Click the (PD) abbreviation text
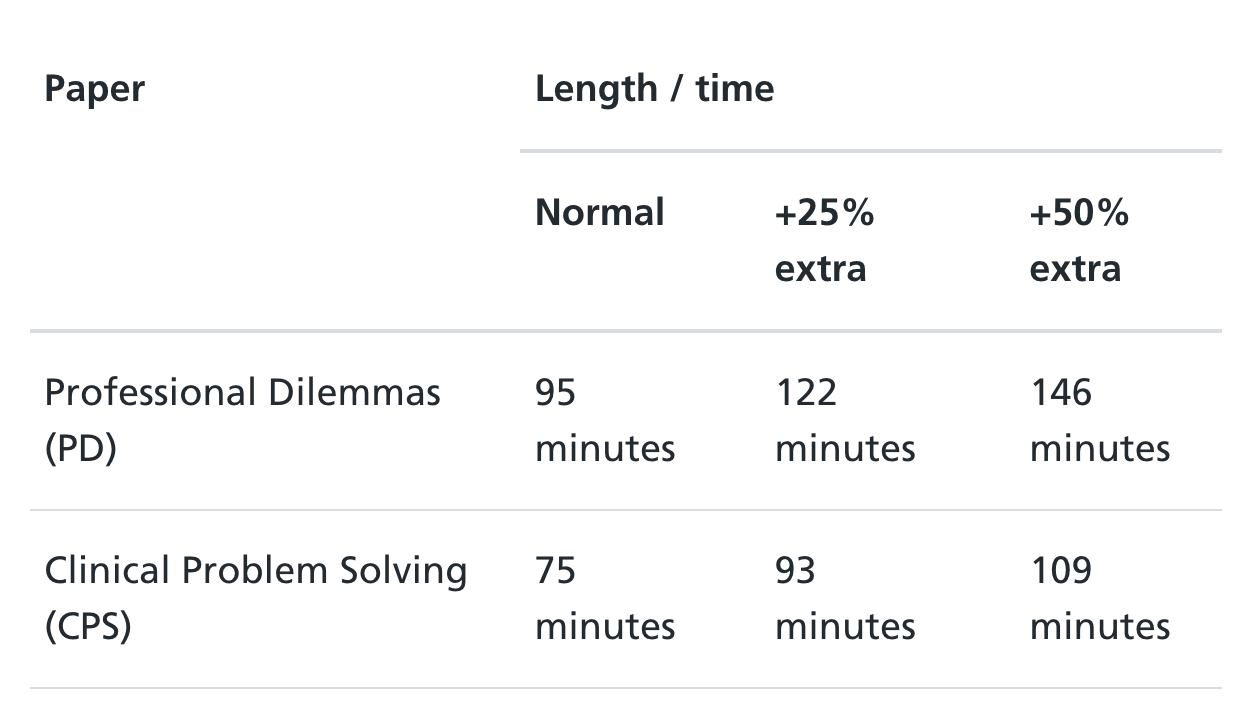 click(80, 448)
